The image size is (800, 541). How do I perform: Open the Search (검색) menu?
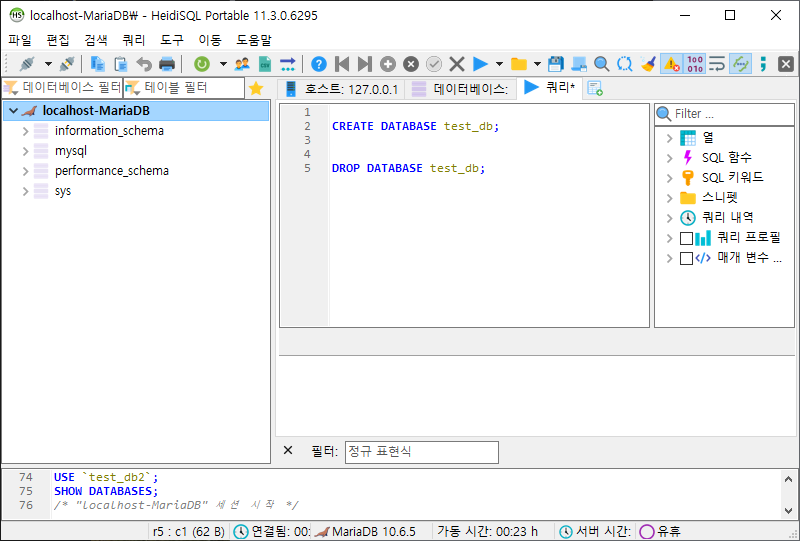tap(96, 40)
